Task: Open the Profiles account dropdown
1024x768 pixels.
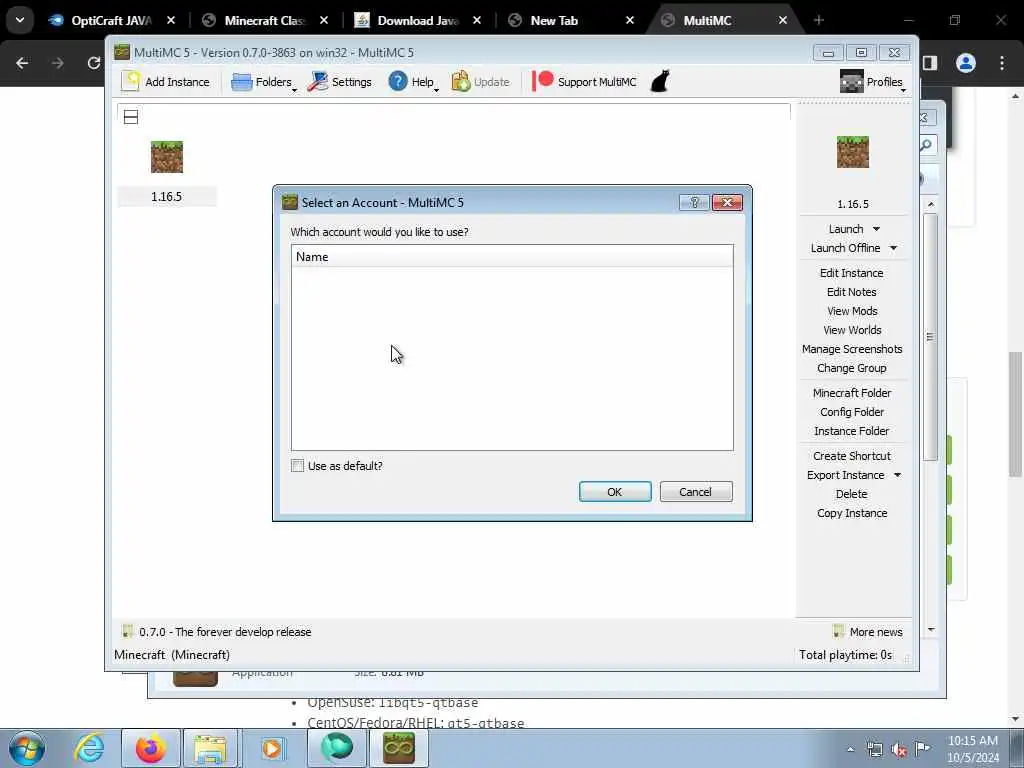Action: click(x=872, y=82)
